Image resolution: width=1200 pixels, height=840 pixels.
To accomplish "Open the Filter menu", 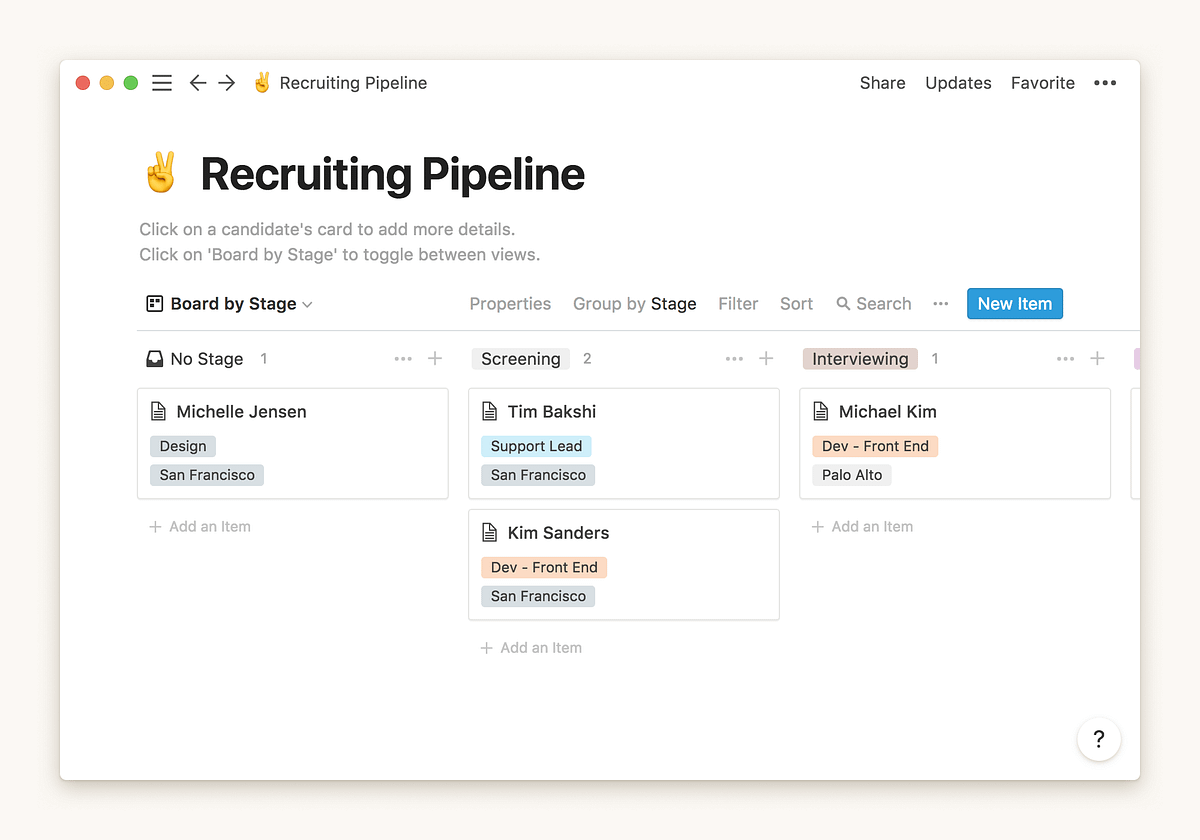I will (x=738, y=304).
